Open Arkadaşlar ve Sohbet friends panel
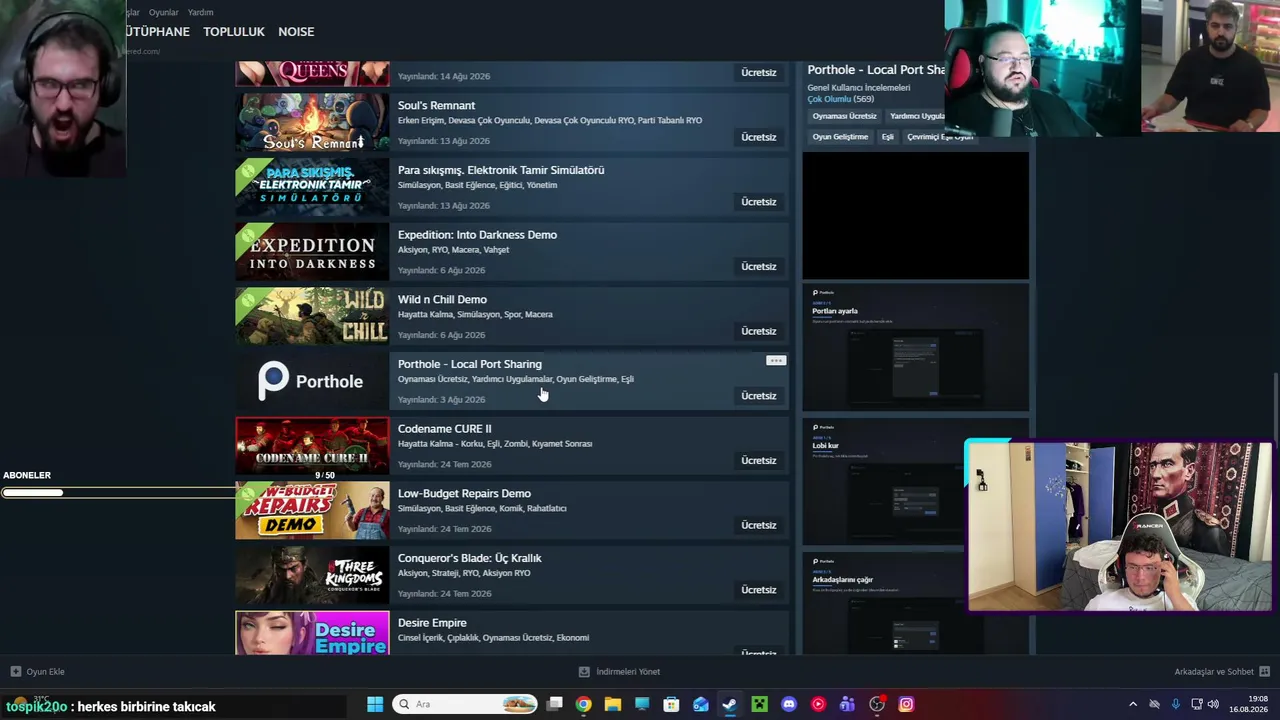Screen dimensions: 1280x720 click(1222, 672)
